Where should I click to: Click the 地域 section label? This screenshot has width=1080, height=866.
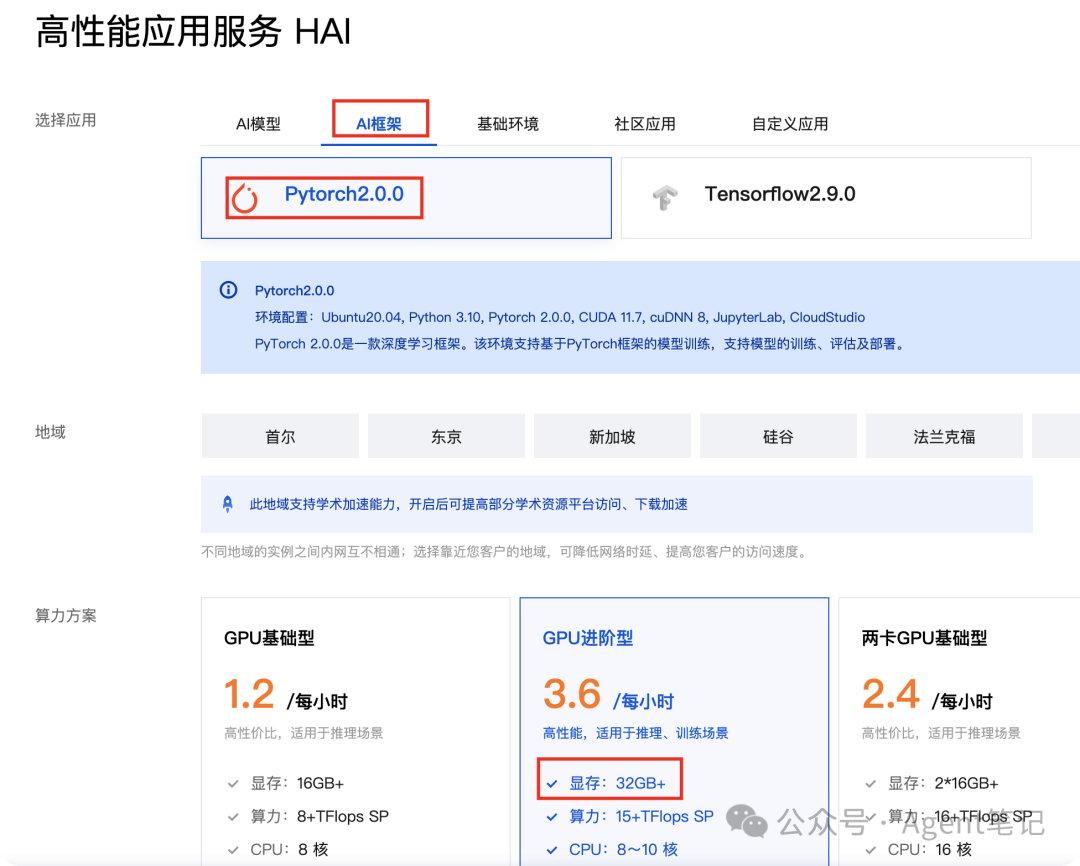50,432
